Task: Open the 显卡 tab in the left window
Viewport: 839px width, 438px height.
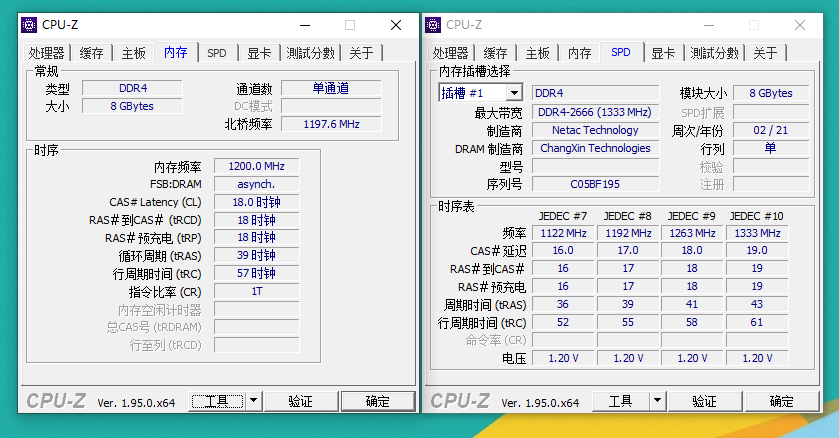Action: coord(259,53)
